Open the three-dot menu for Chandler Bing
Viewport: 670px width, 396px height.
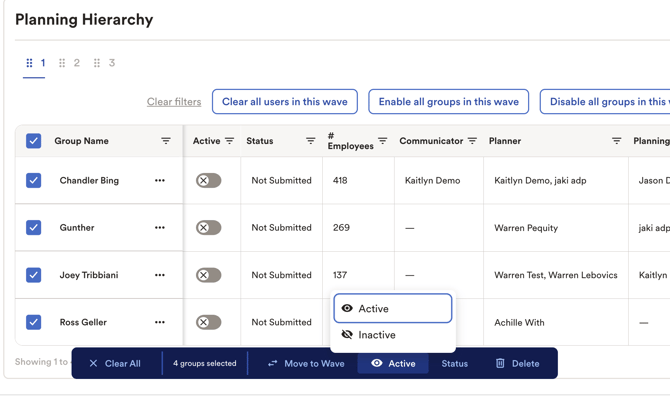[x=160, y=180]
